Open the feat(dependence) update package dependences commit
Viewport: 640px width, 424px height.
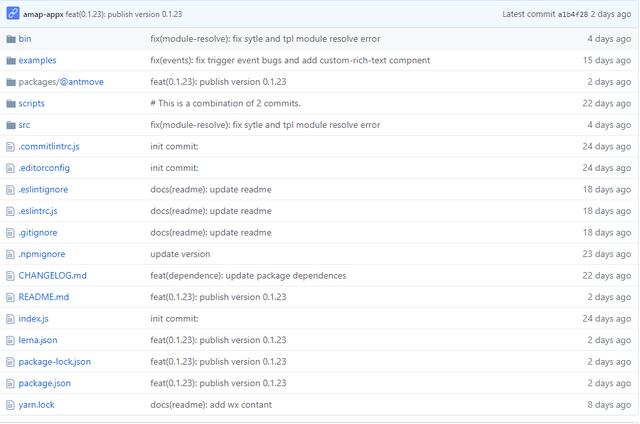tap(248, 276)
